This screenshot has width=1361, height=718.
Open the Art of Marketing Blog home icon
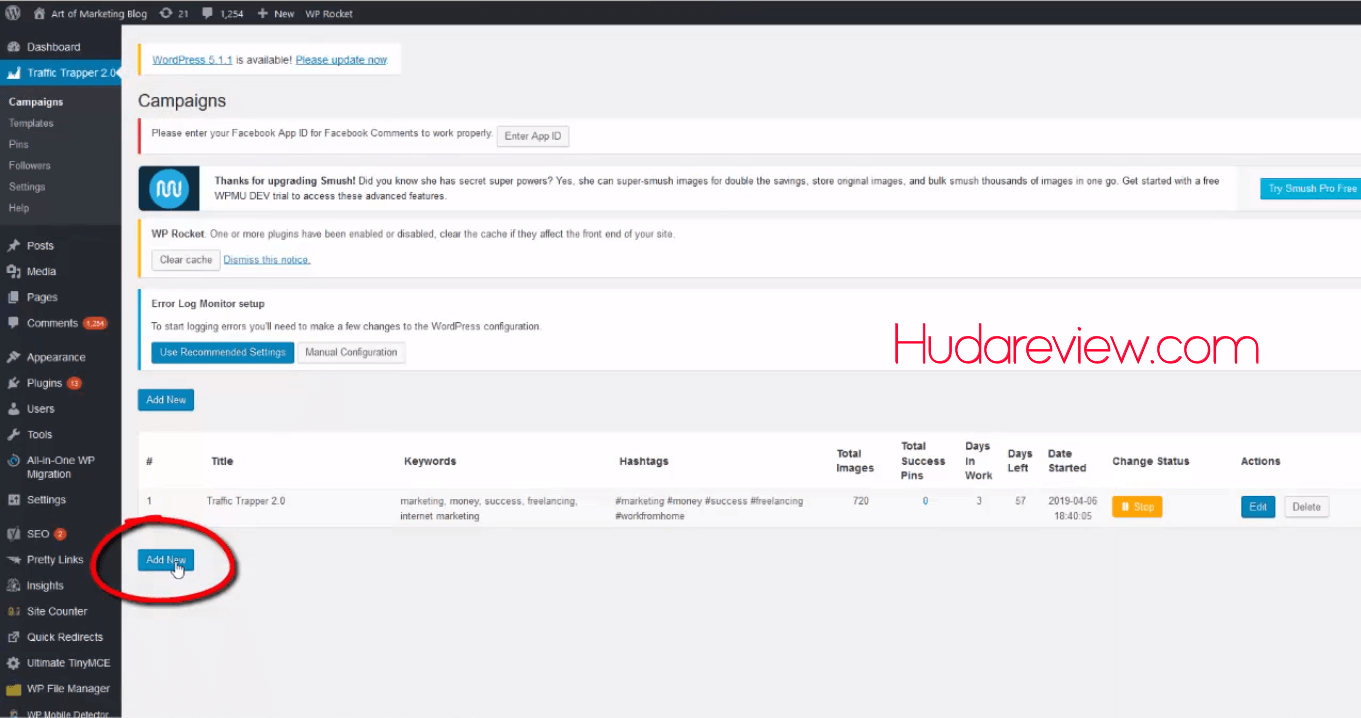point(40,14)
